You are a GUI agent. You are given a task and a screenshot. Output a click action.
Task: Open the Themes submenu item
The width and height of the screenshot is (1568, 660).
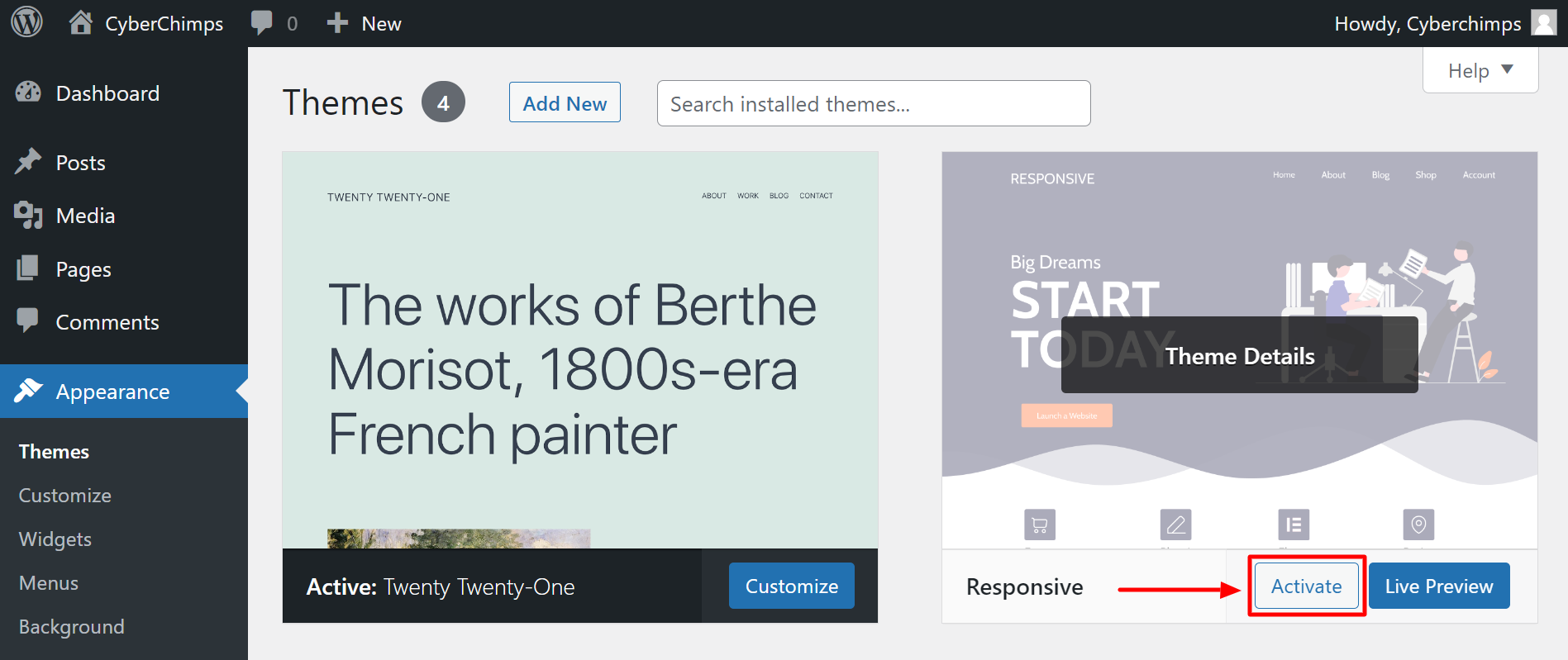pos(54,452)
